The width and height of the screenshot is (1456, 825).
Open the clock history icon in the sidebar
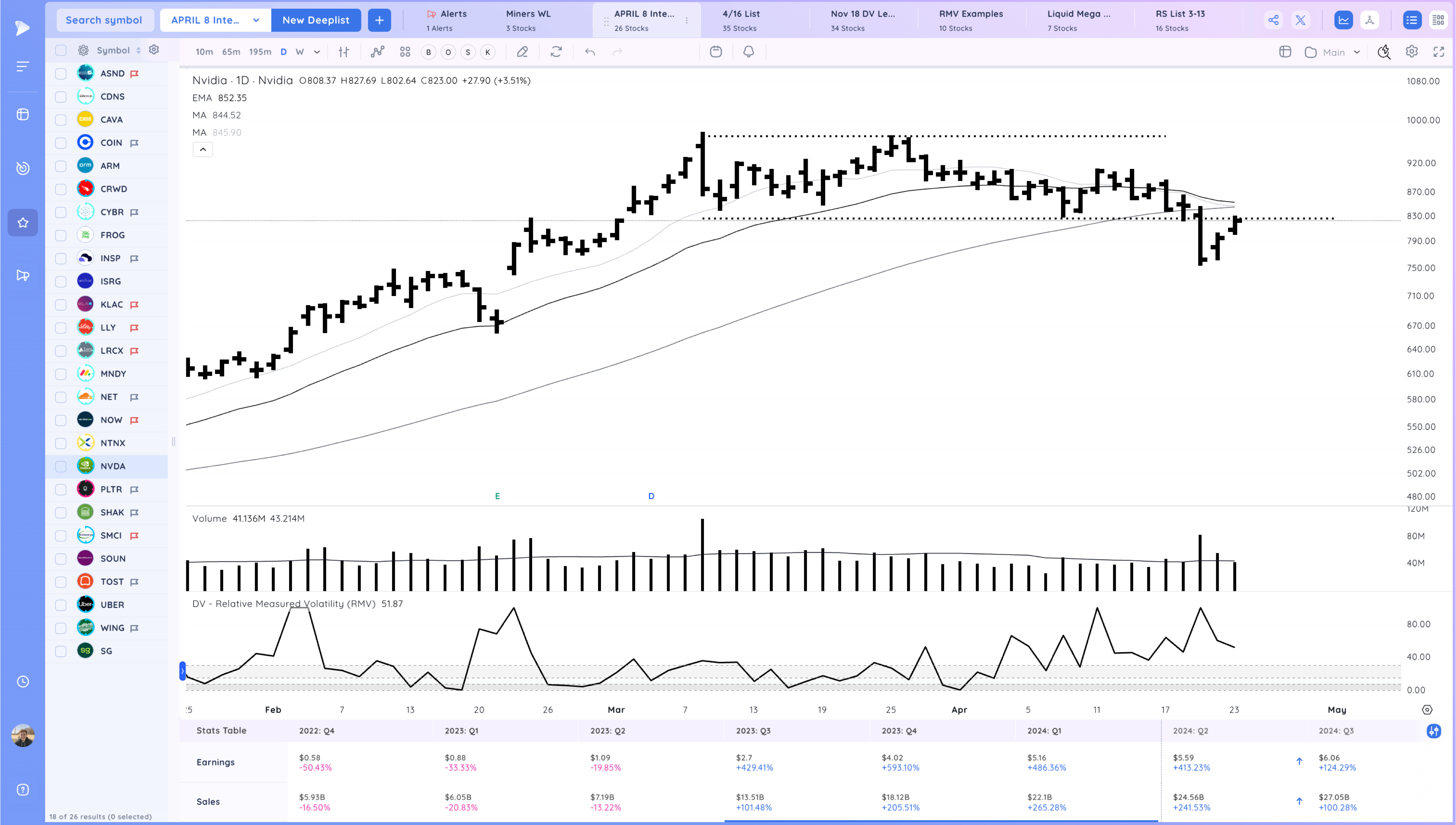tap(23, 682)
